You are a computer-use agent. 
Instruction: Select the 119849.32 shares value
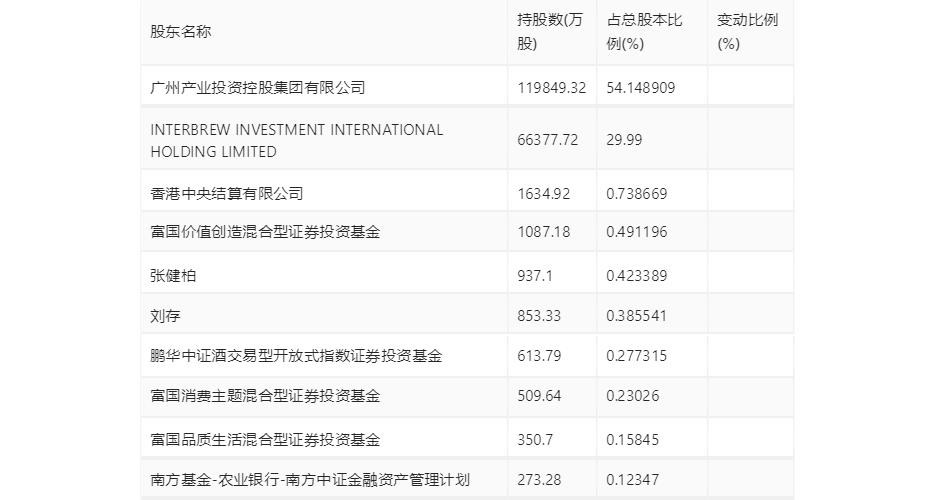552,88
